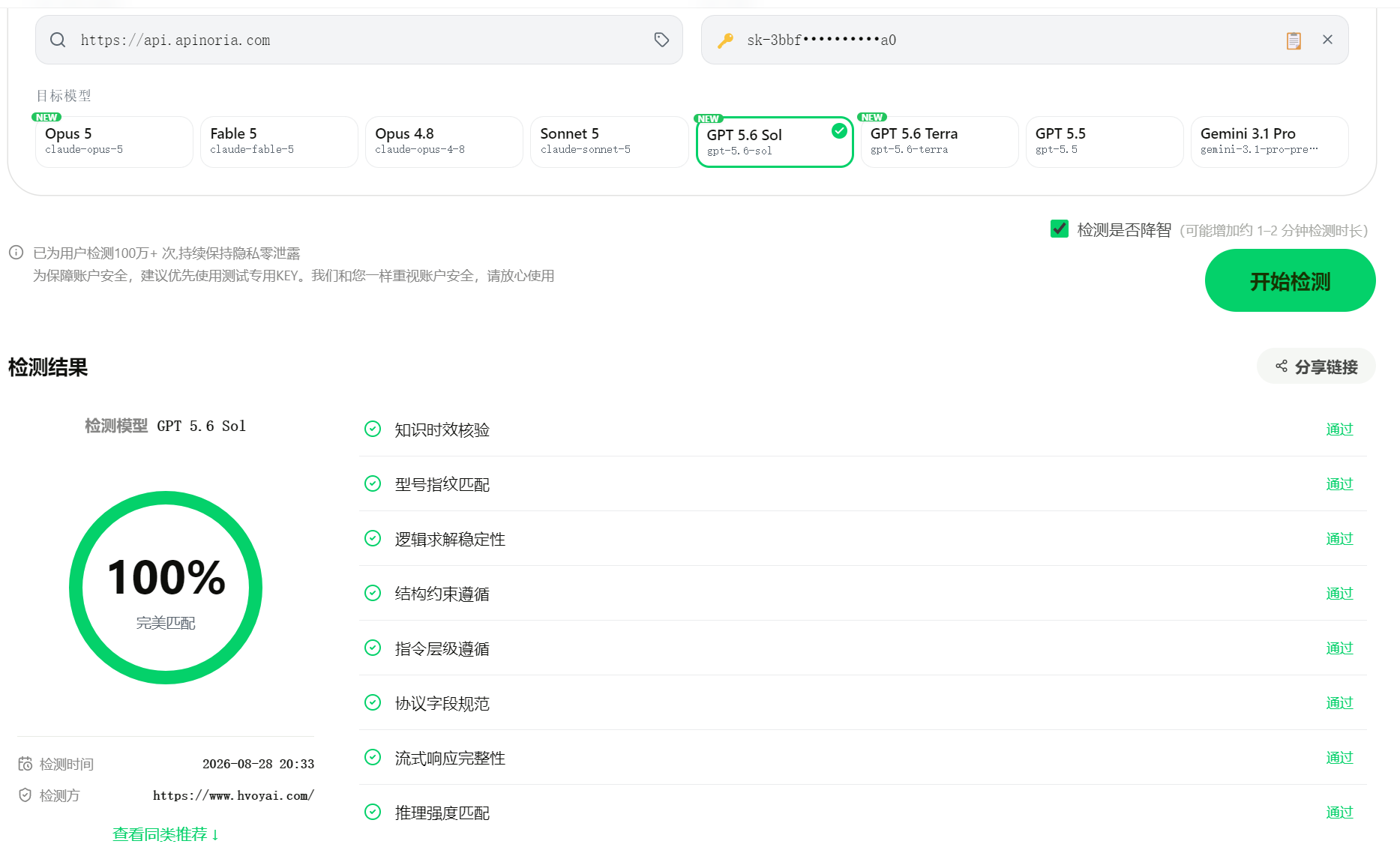The height and width of the screenshot is (844, 1400).
Task: Click the 指令层级遵循 row label
Action: [x=442, y=648]
